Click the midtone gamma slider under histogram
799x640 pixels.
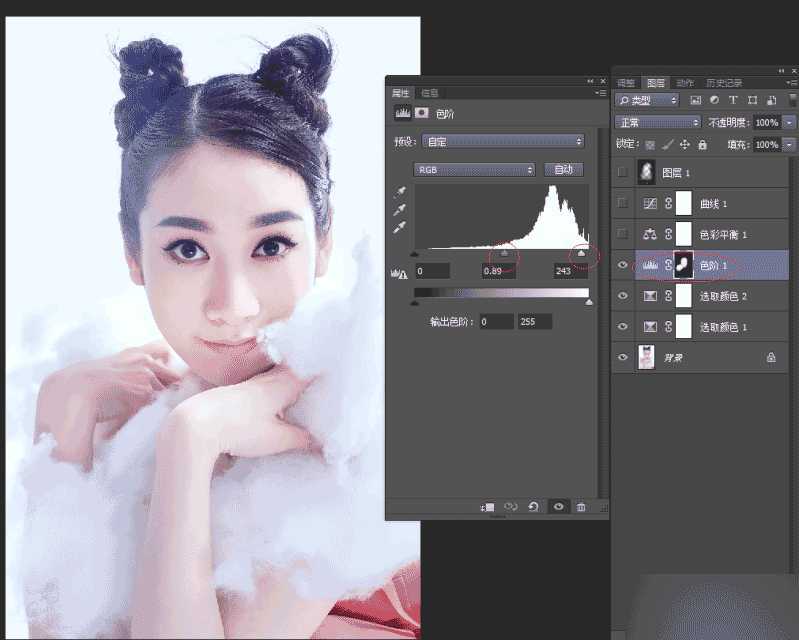click(504, 252)
